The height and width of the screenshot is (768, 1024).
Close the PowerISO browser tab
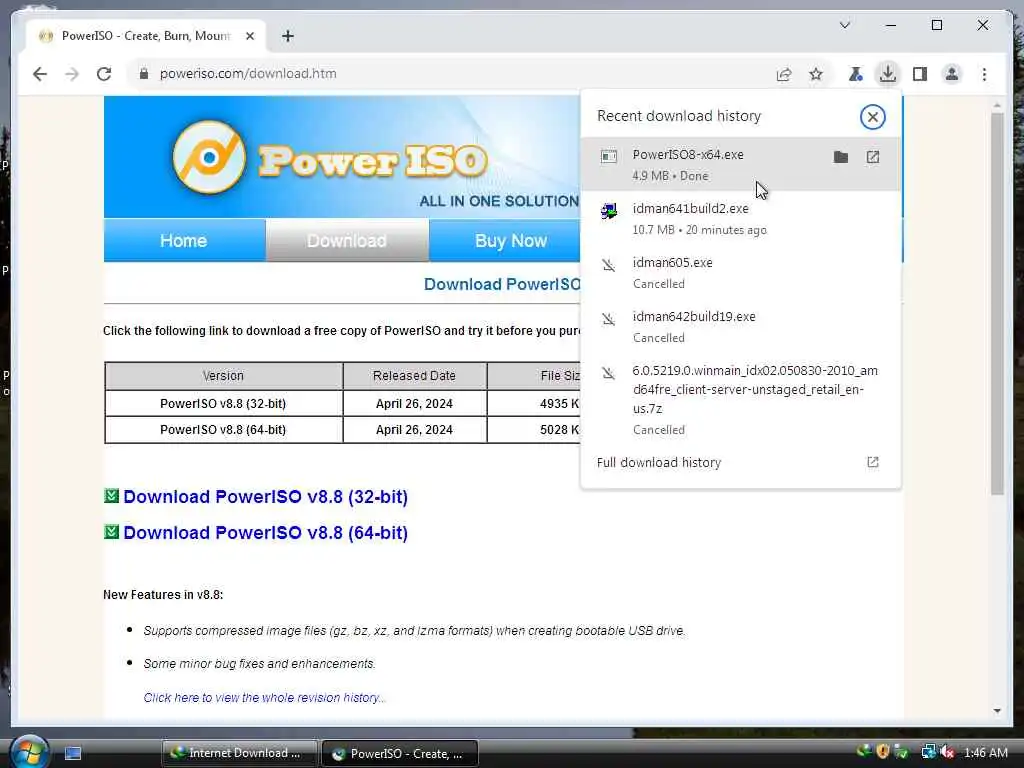click(x=249, y=36)
